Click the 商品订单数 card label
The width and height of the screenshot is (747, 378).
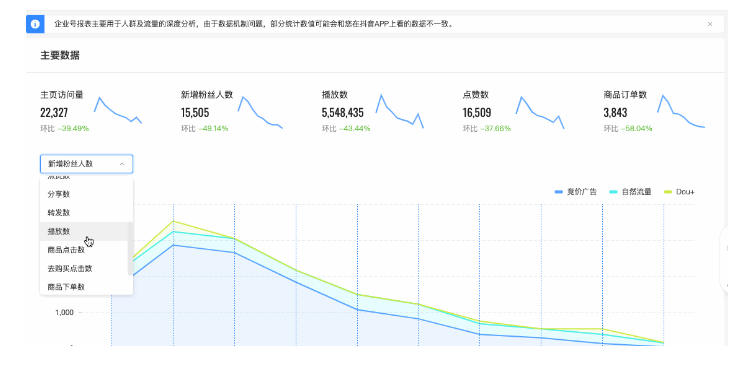(x=625, y=95)
